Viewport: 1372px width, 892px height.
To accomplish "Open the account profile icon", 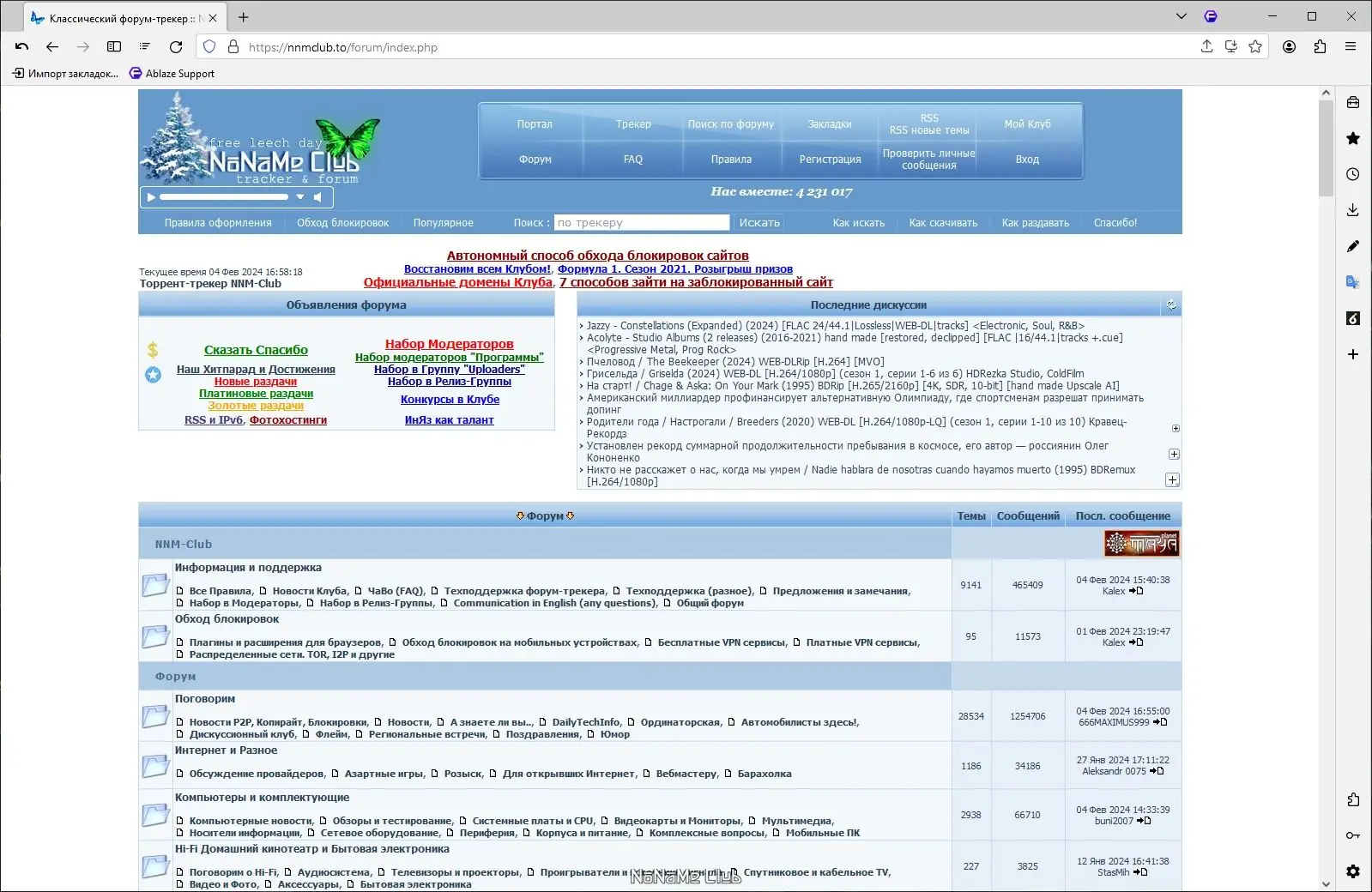I will (x=1289, y=47).
